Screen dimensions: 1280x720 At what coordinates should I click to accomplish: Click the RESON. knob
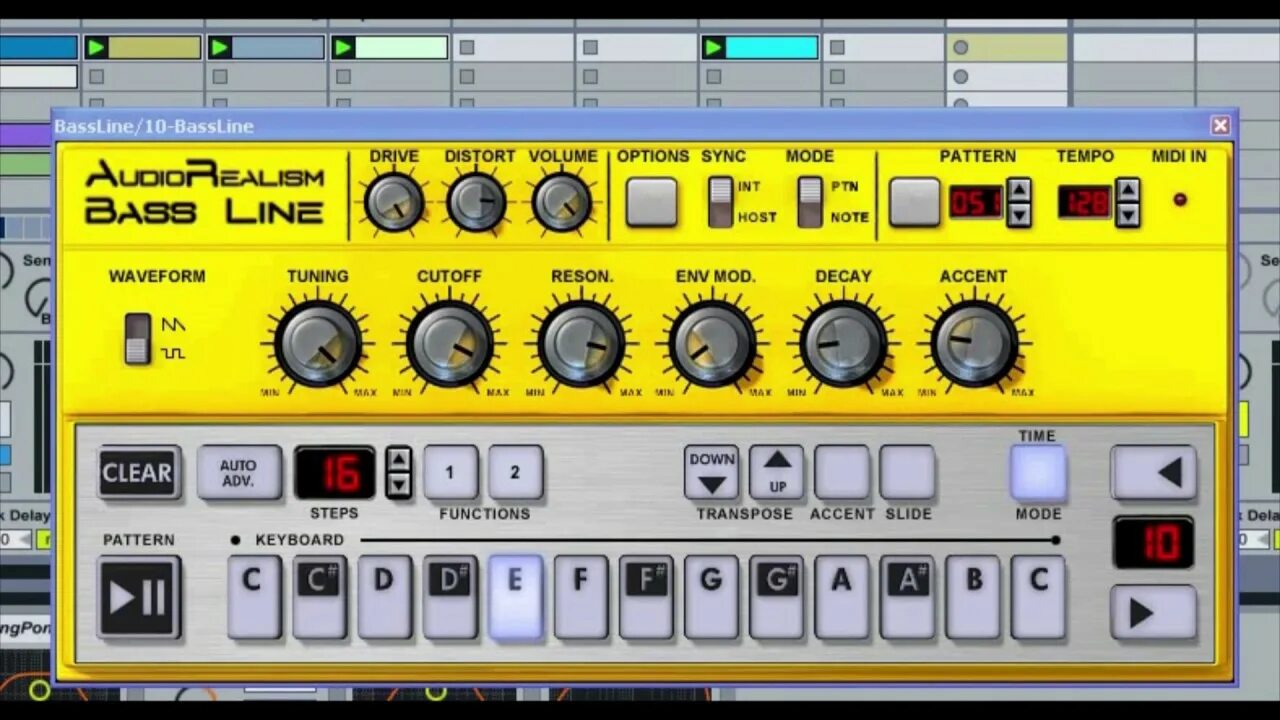tap(581, 343)
